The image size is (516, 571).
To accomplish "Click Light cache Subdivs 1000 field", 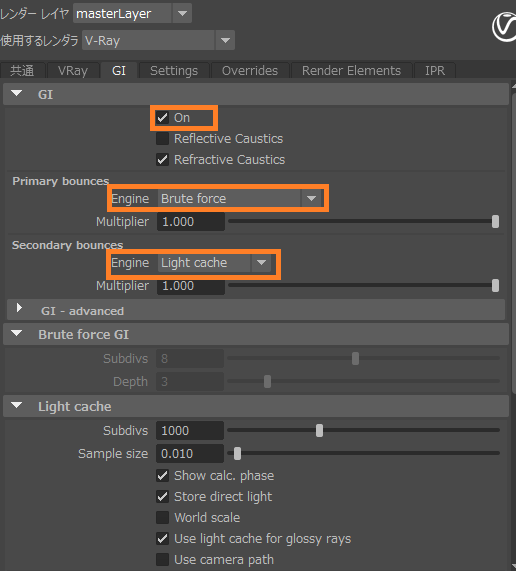I will click(190, 430).
